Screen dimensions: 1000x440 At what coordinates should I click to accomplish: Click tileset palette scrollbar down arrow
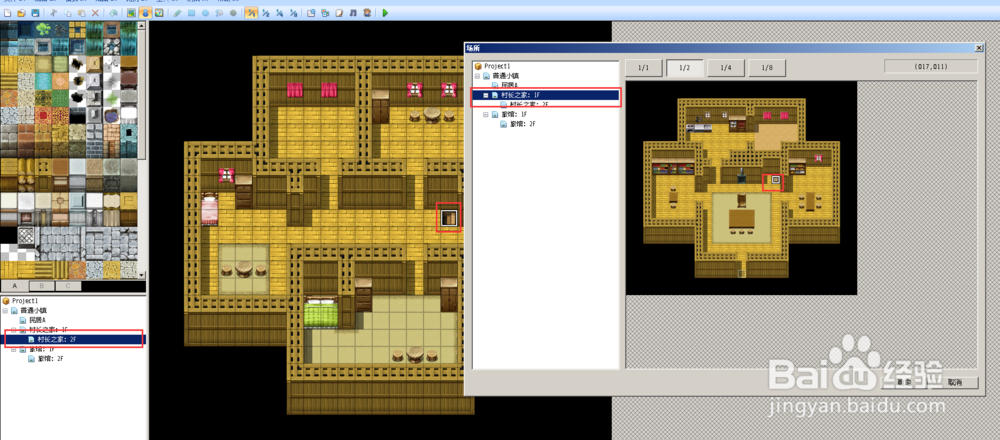[142, 275]
